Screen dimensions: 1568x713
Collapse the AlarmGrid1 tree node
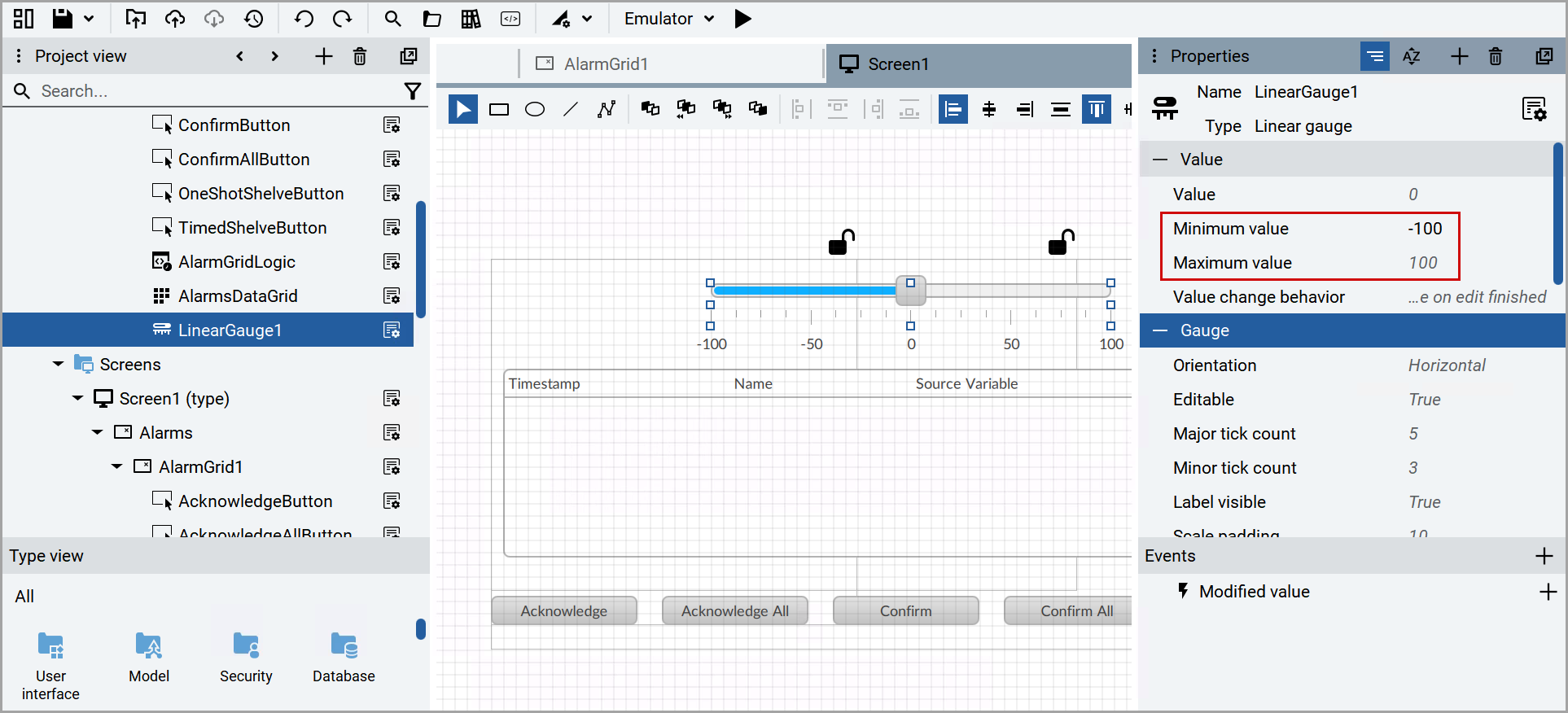116,467
